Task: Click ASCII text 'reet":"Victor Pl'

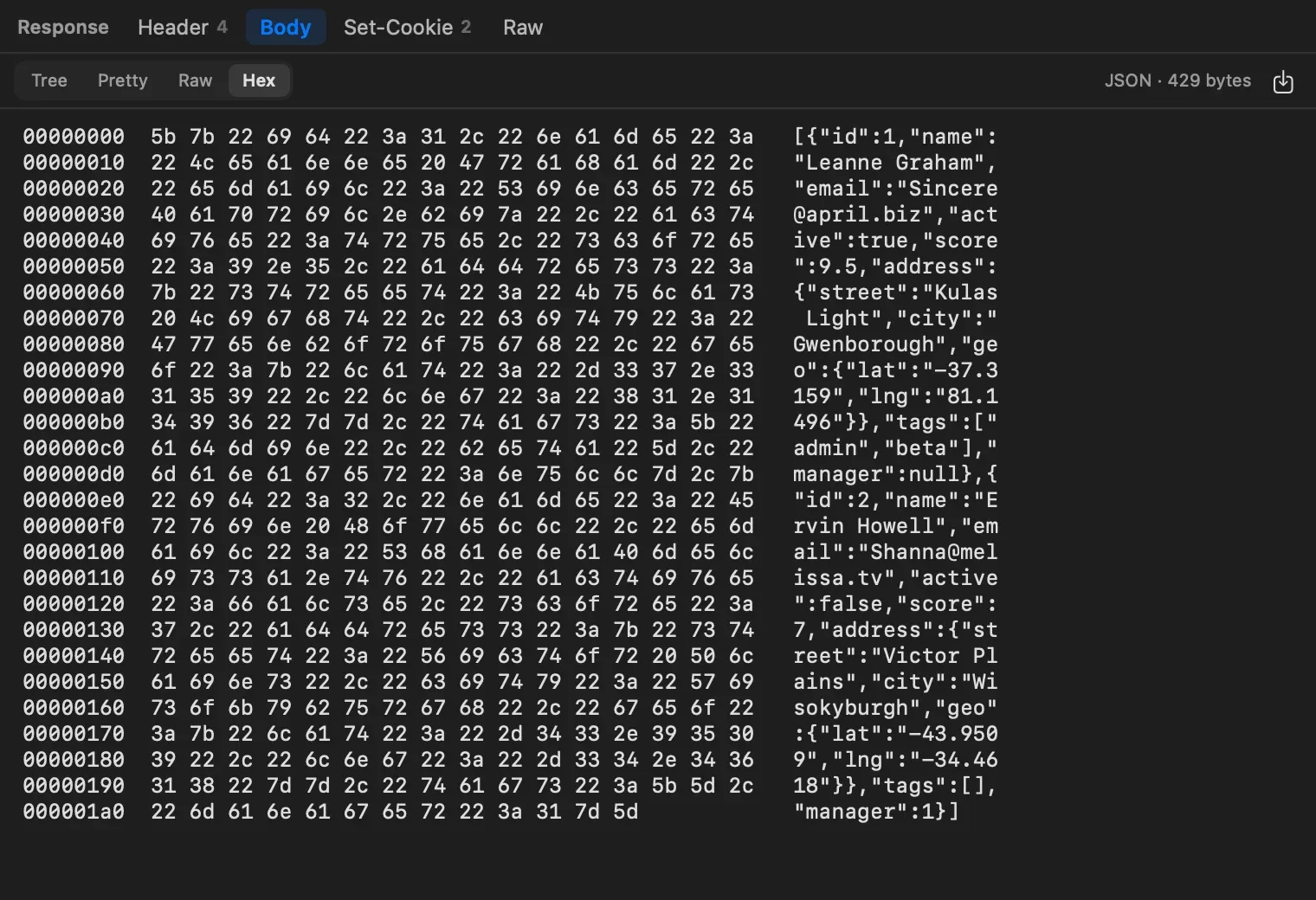Action: tap(895, 656)
